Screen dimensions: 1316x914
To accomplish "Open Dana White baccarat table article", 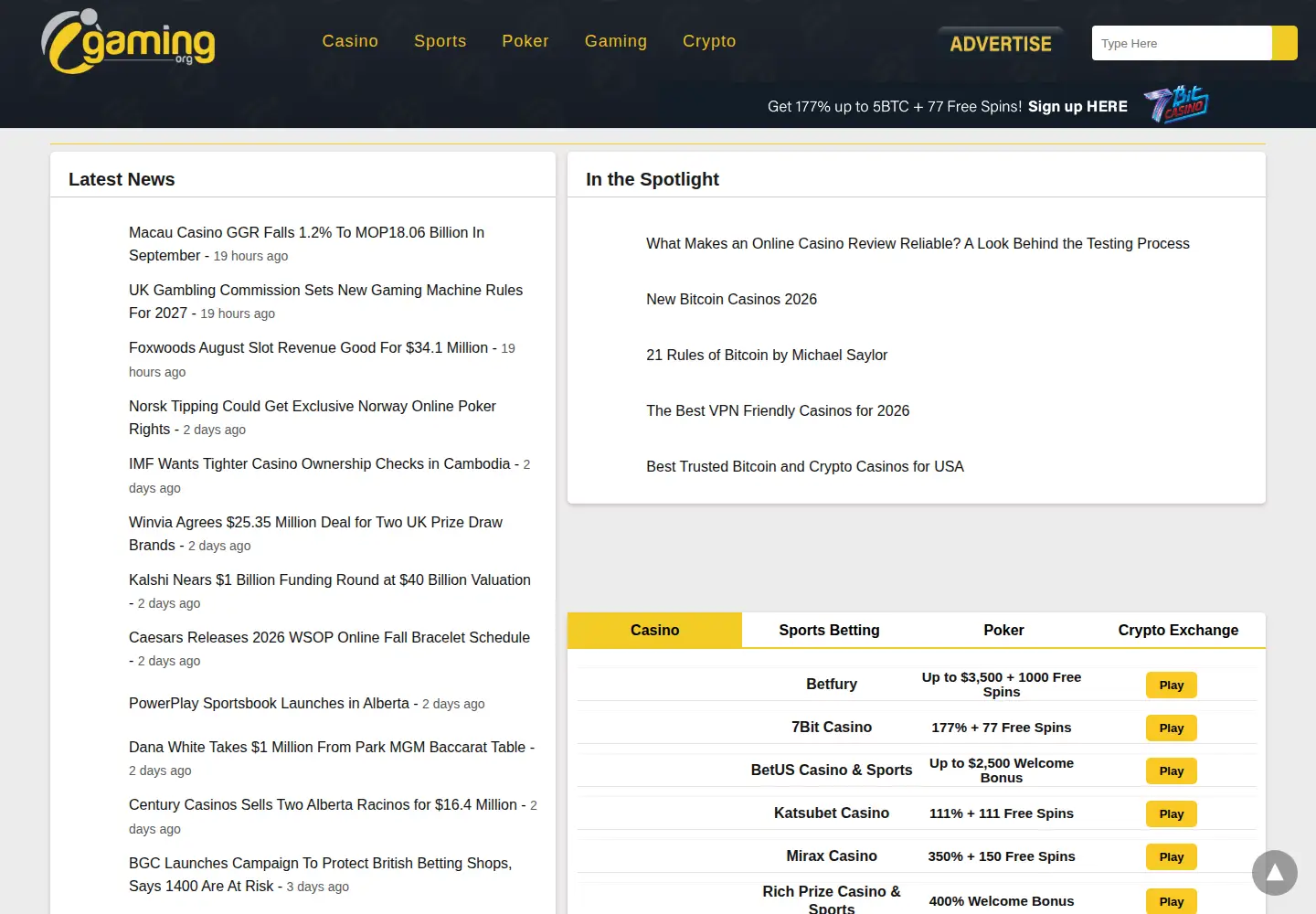I will [327, 747].
